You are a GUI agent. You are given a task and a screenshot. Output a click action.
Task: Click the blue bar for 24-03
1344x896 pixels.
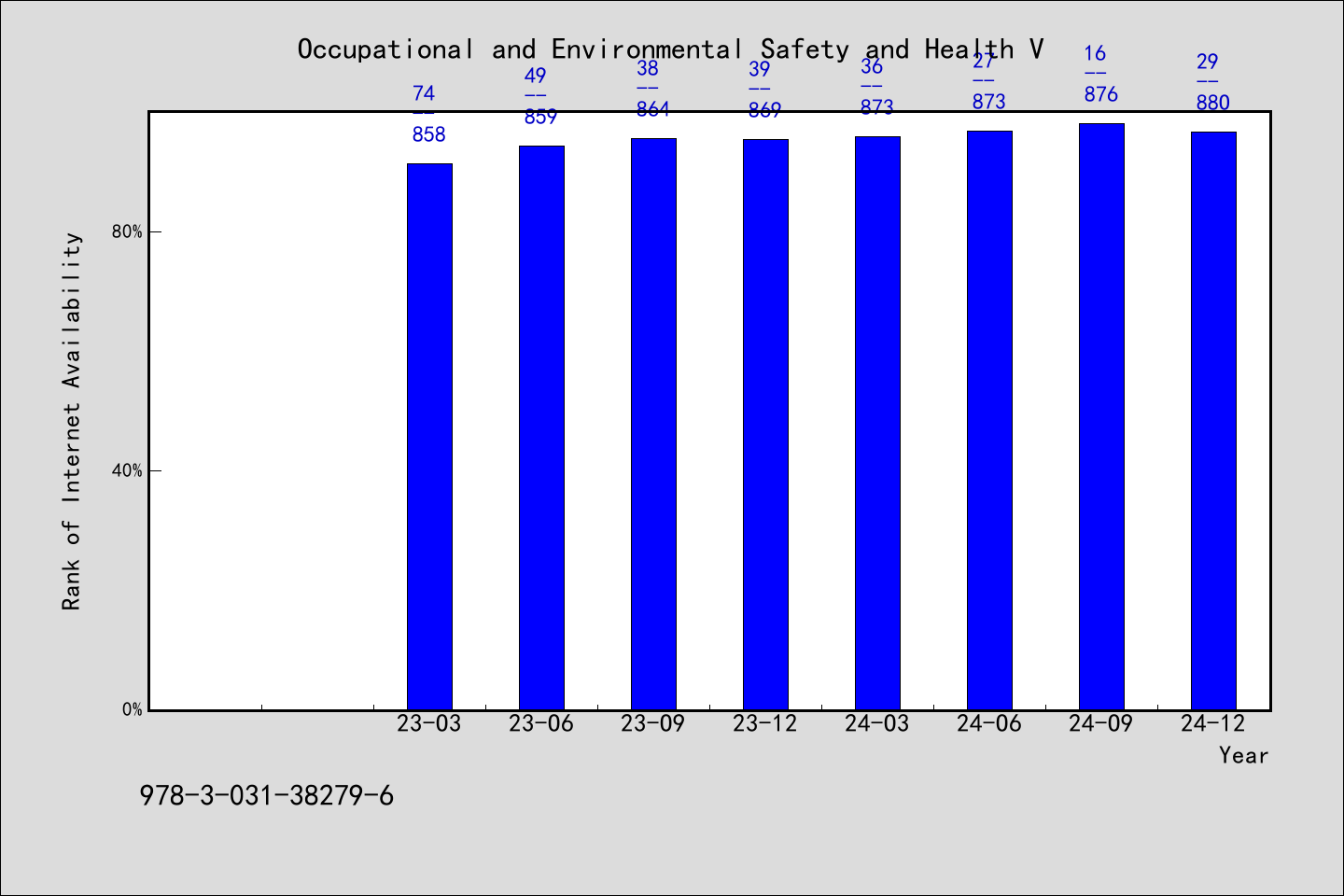coord(877,423)
